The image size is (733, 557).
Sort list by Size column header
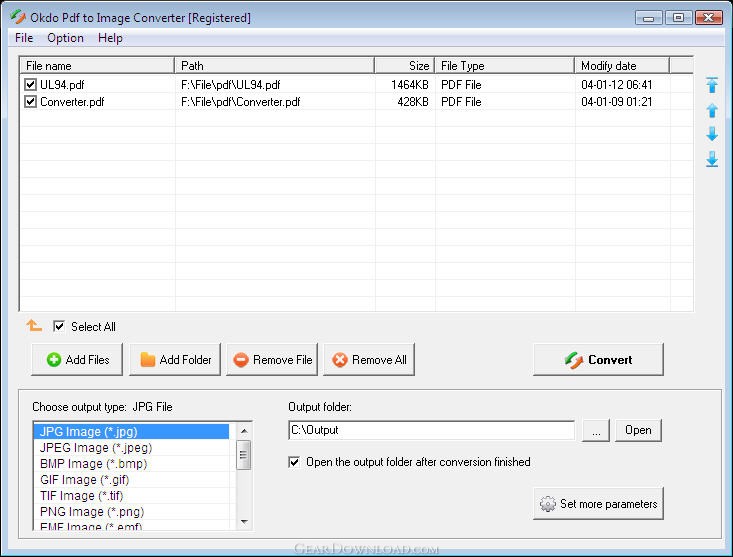point(404,65)
